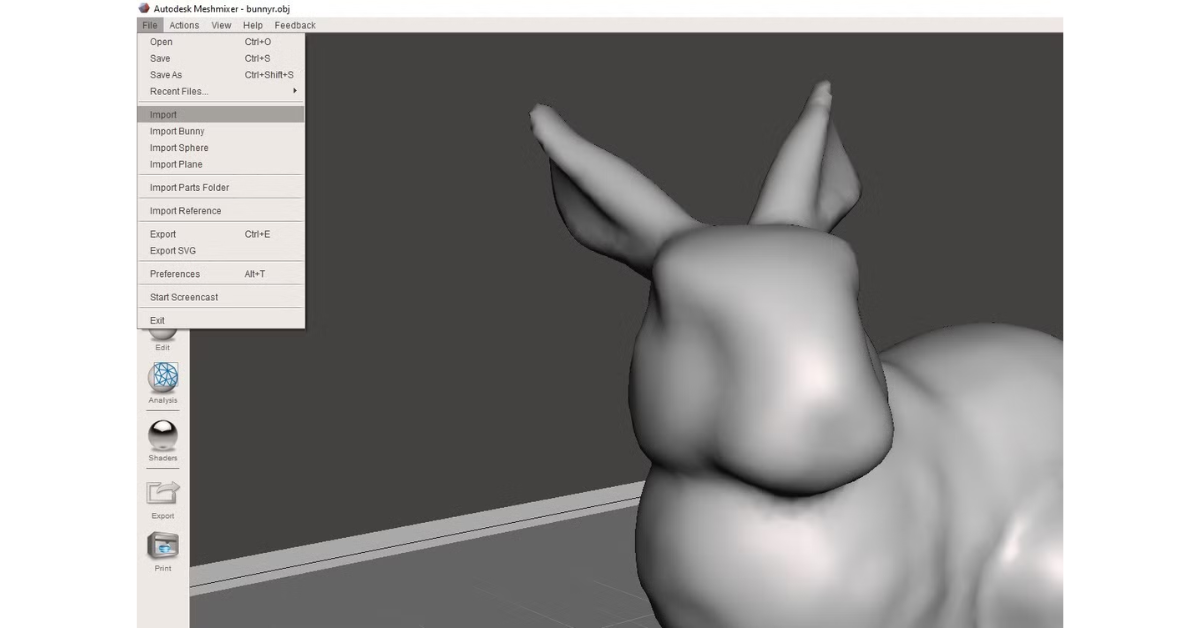Image resolution: width=1200 pixels, height=628 pixels.
Task: Choose Import from the File menu
Action: pos(162,114)
